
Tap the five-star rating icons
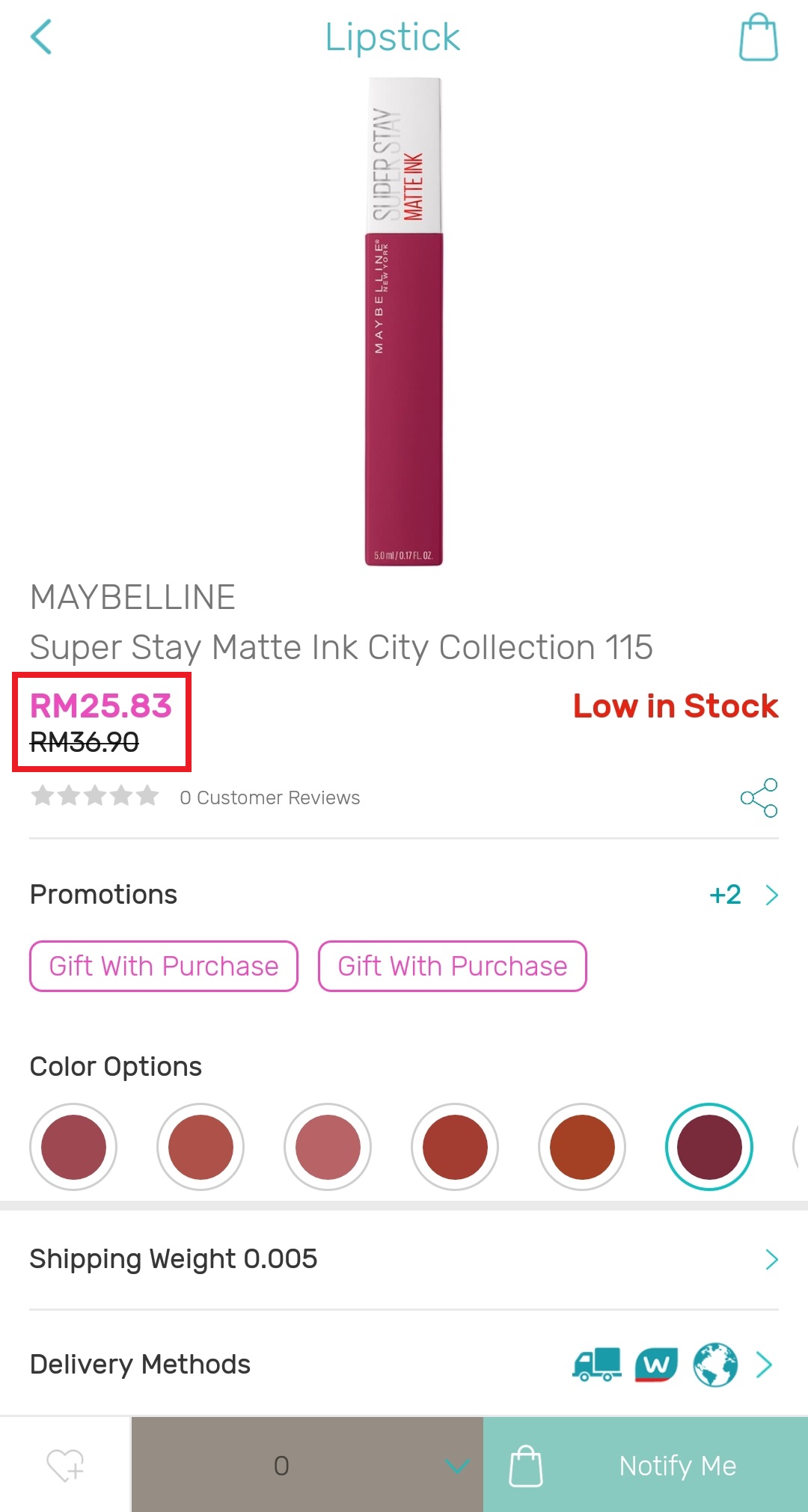click(x=95, y=796)
